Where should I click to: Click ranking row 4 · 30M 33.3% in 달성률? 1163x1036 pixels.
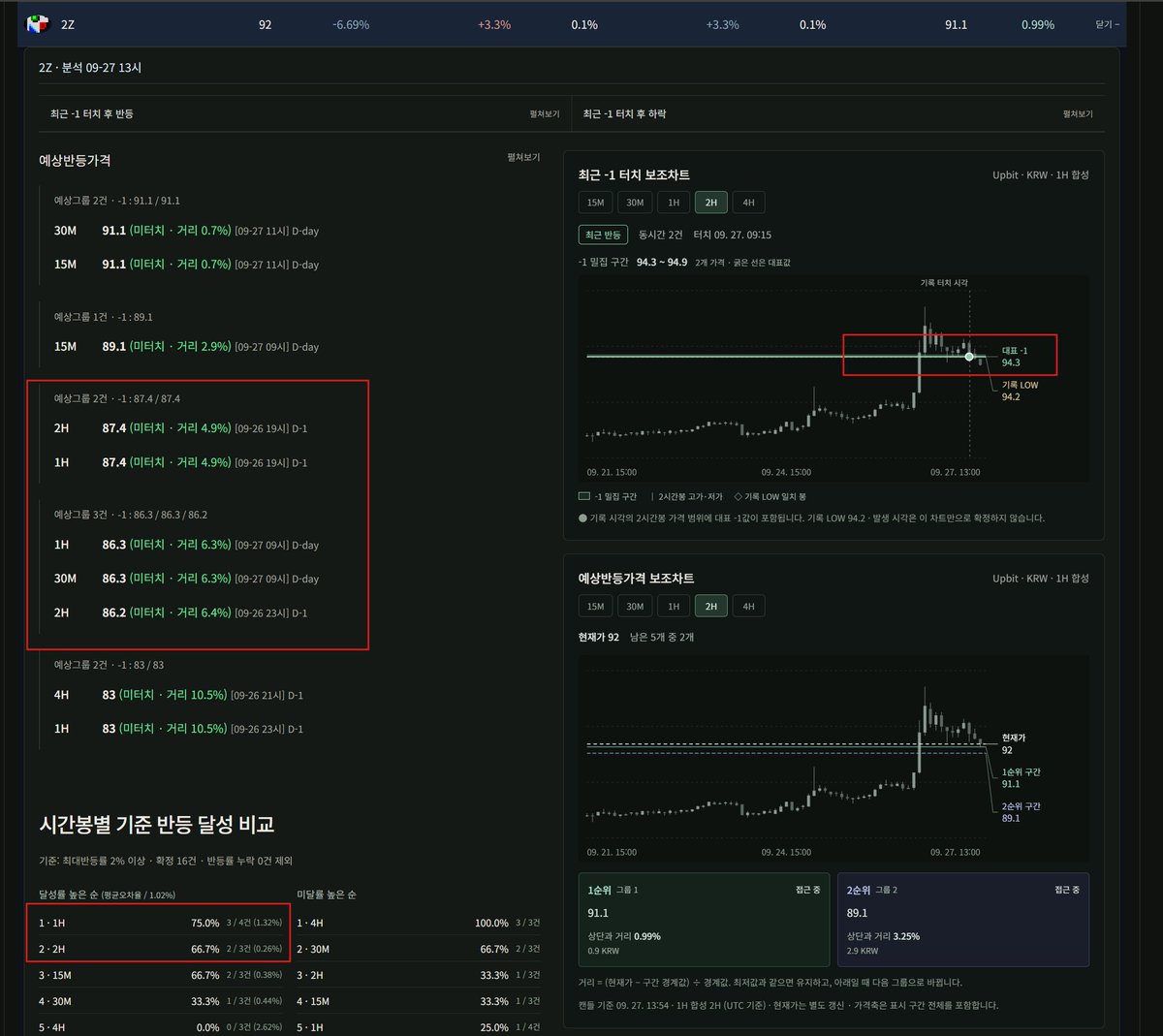point(161,1001)
